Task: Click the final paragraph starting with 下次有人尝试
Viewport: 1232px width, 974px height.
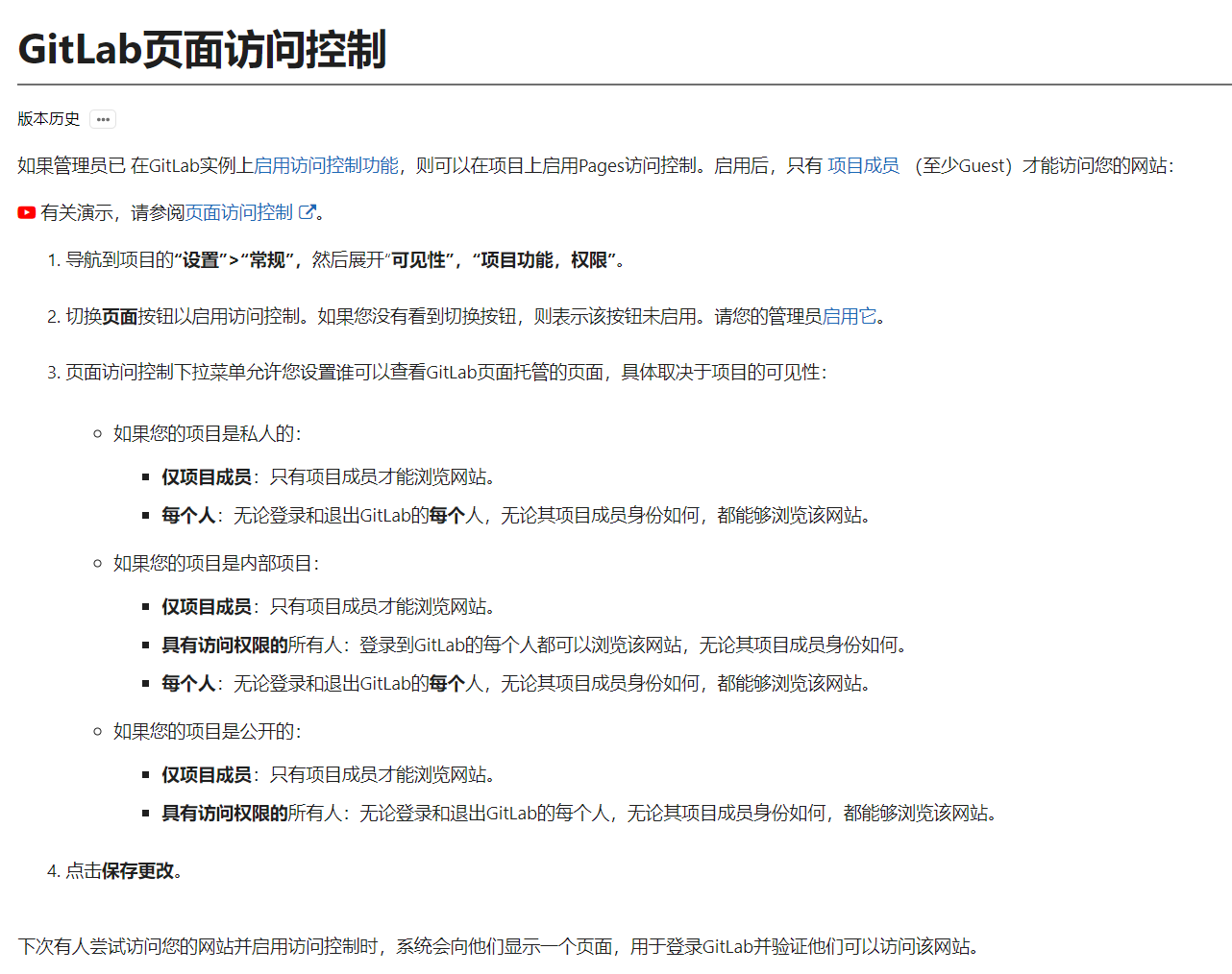Action: (498, 946)
